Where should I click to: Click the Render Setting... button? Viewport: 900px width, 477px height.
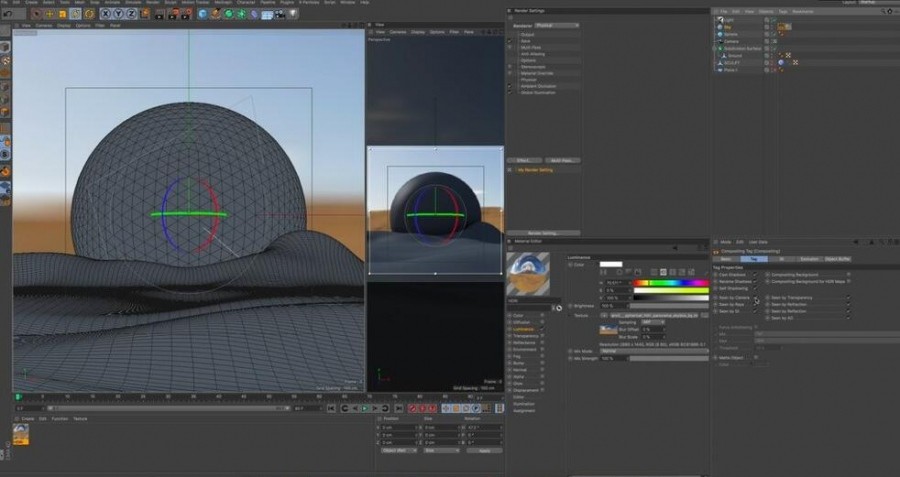click(x=543, y=233)
